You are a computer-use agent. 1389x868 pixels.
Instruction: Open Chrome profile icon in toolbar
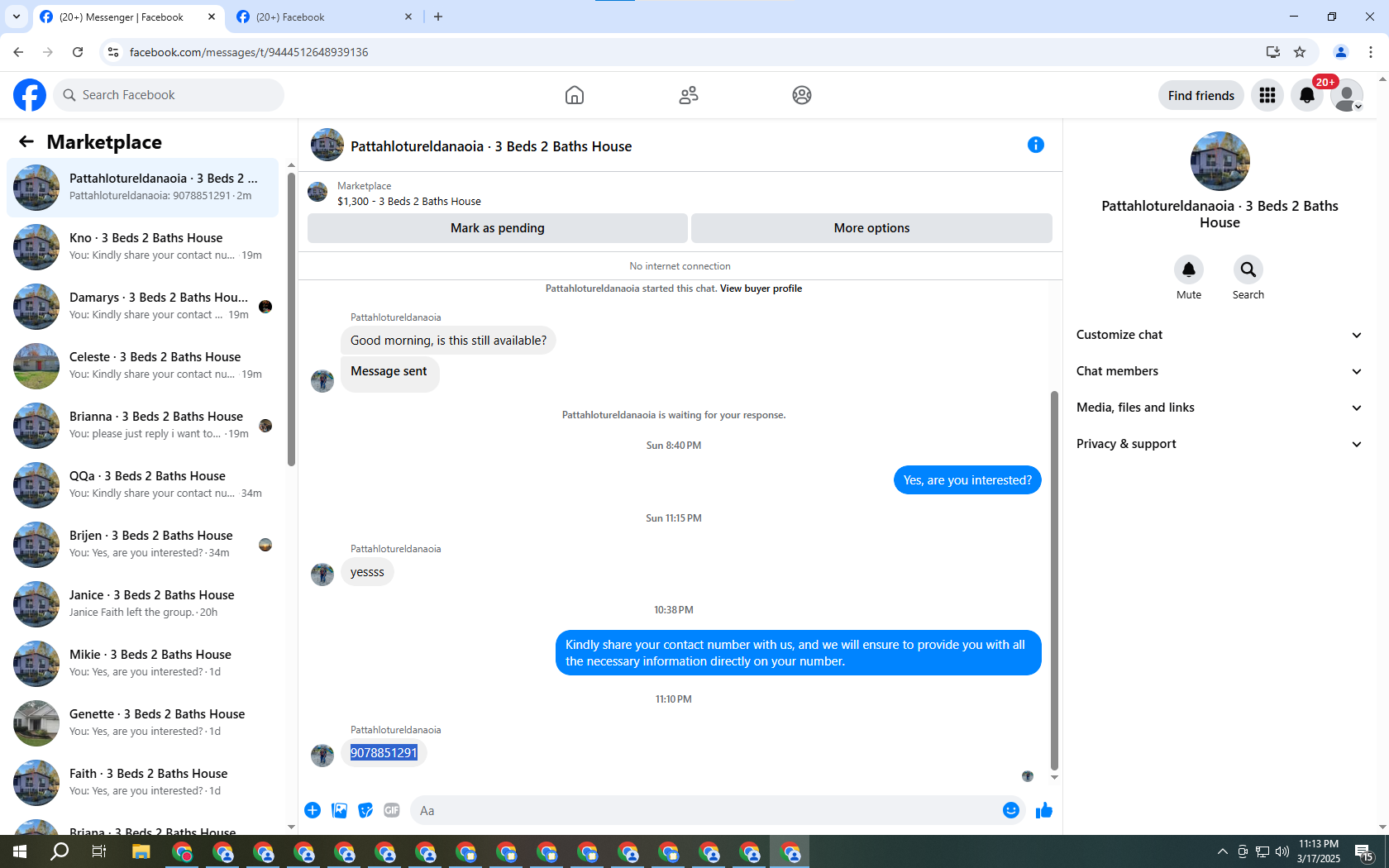click(1341, 52)
